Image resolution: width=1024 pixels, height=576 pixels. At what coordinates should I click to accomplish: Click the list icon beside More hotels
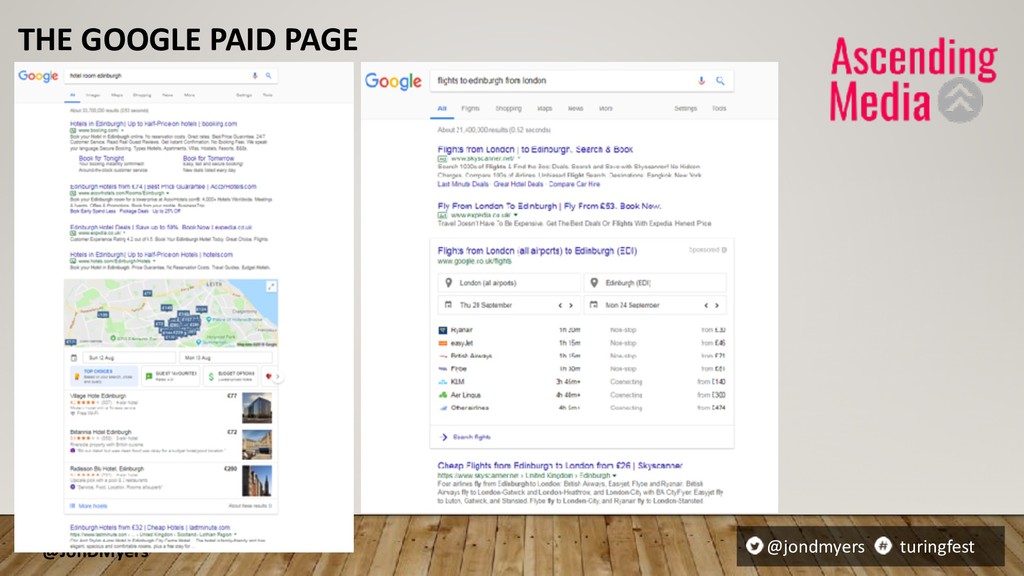coord(72,506)
